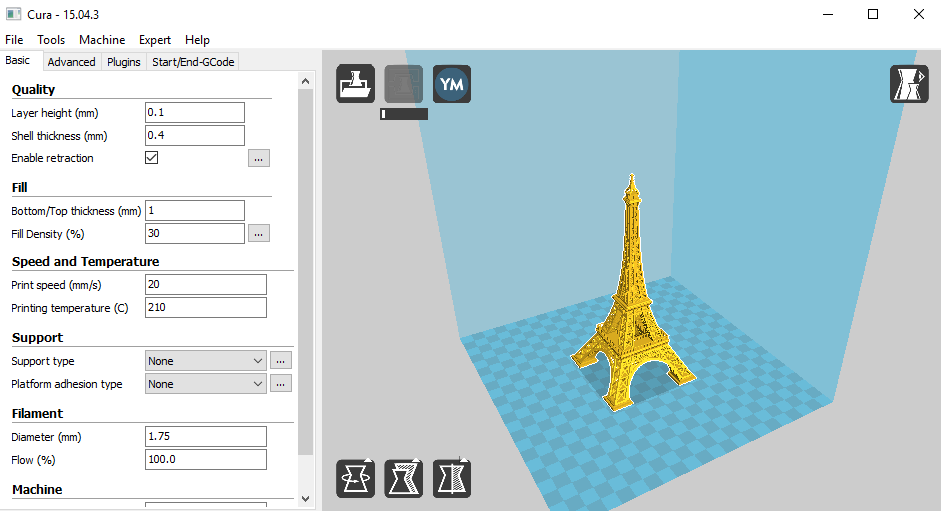Click the Layer height input field

(195, 112)
